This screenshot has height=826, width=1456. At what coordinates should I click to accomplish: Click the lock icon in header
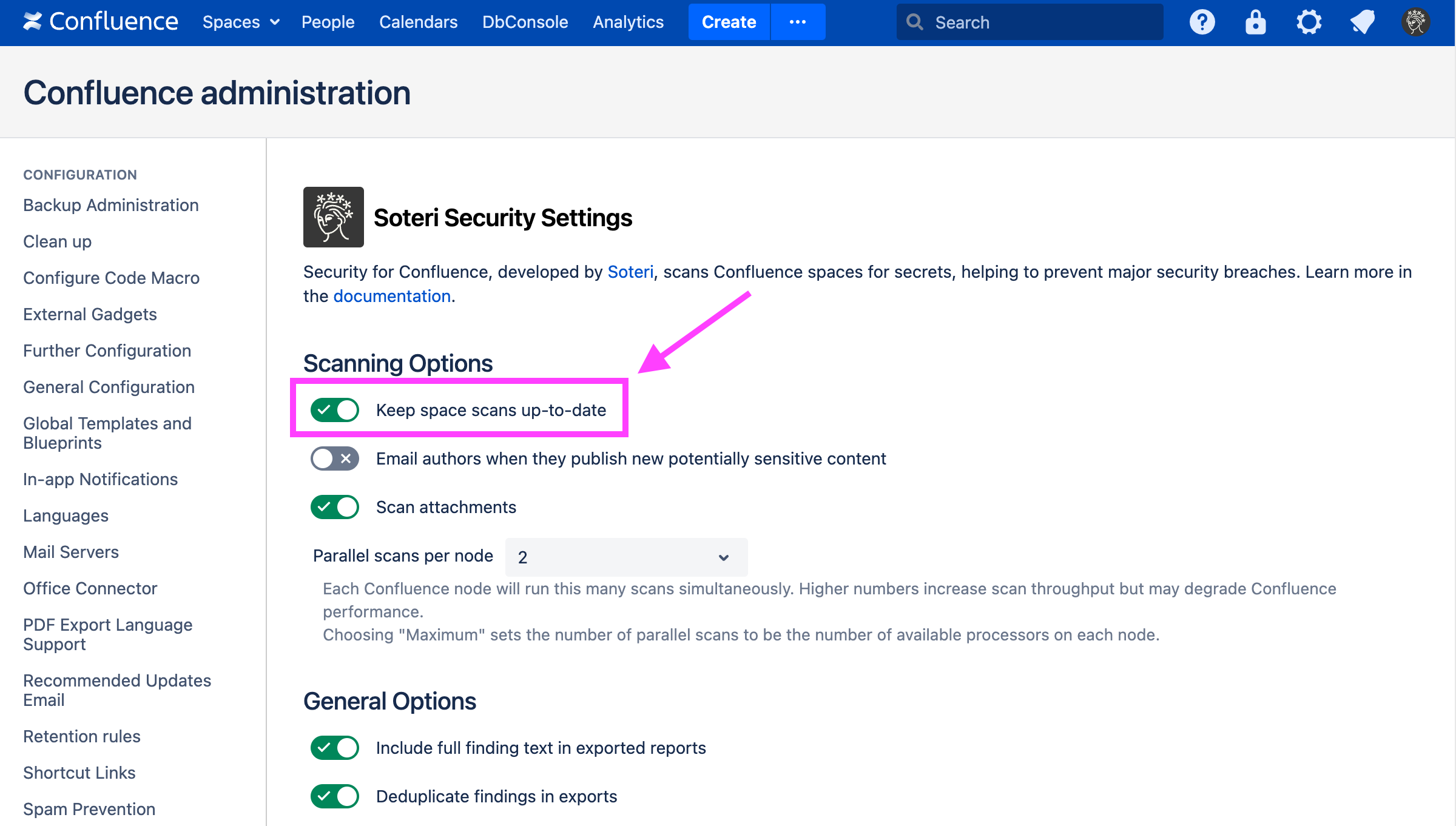tap(1255, 22)
